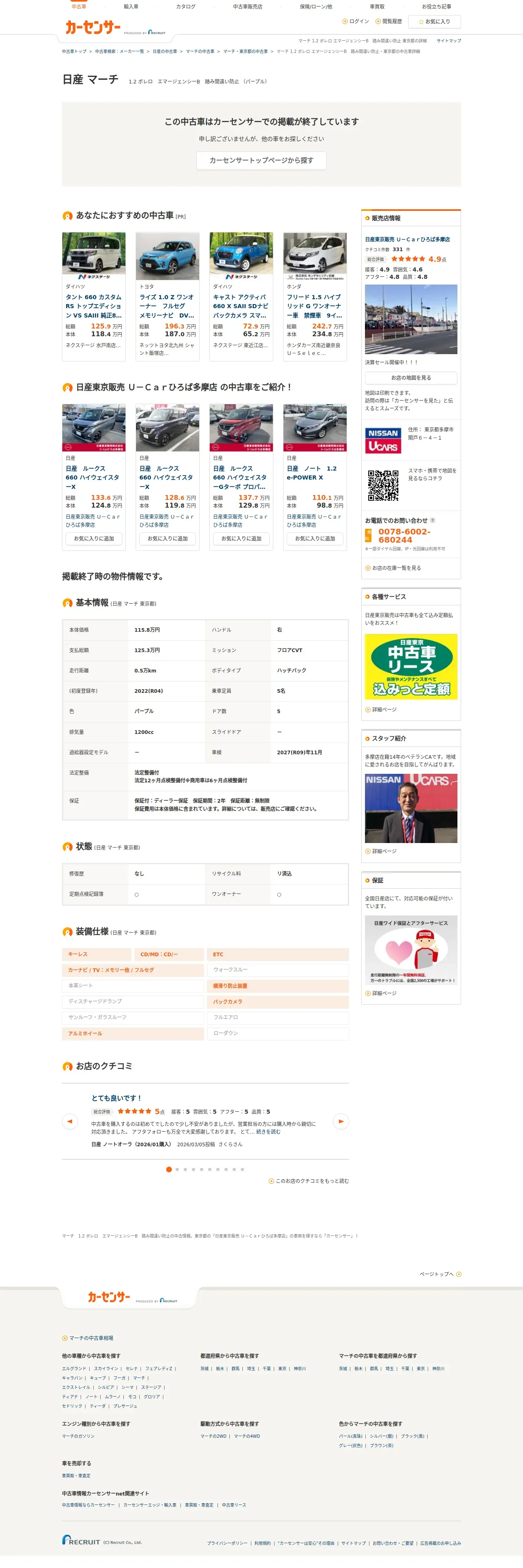523x1568 pixels.
Task: Add ルークス 137.7万円 car to favorites
Action: pyautogui.click(x=241, y=539)
